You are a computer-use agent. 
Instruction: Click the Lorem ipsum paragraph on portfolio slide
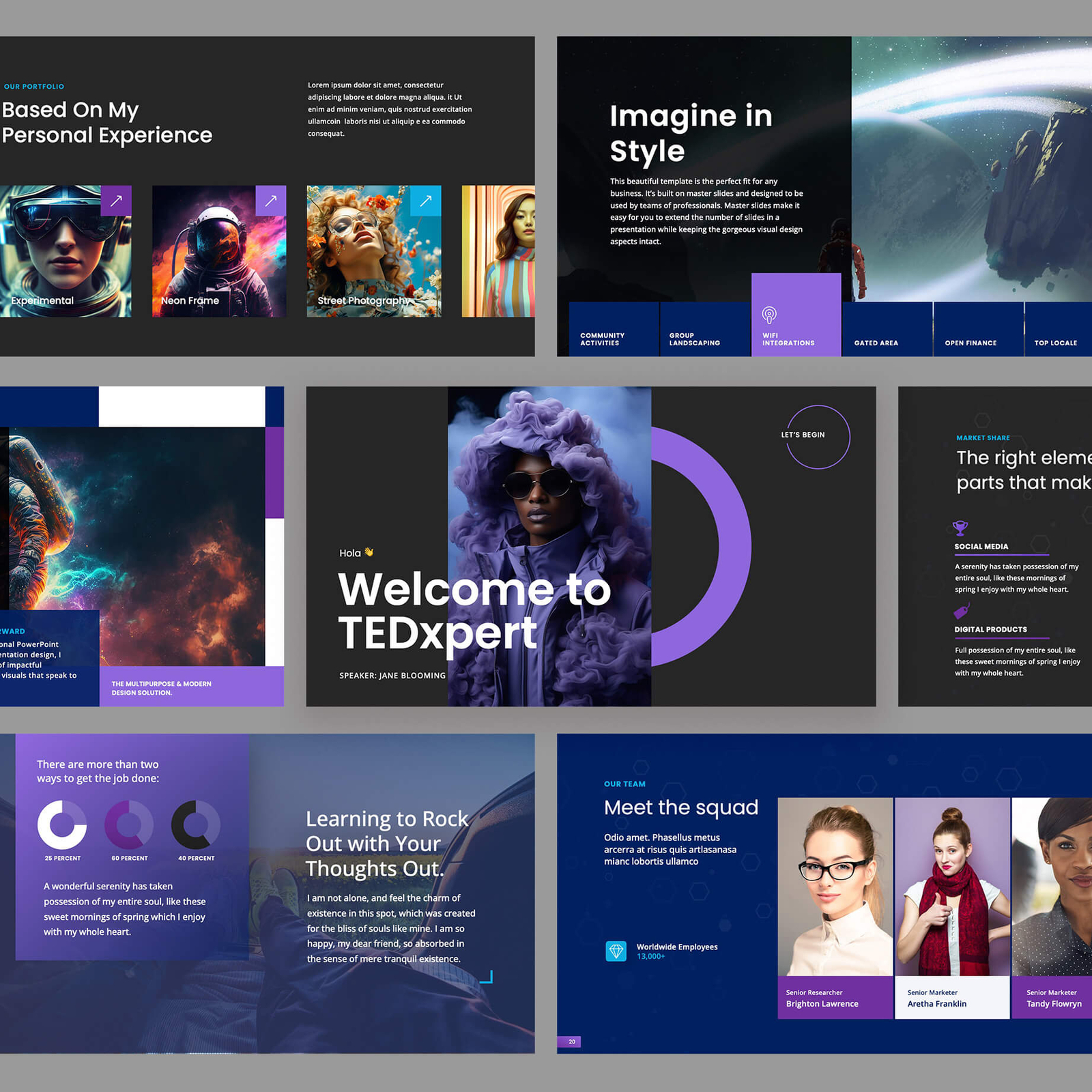(x=390, y=109)
